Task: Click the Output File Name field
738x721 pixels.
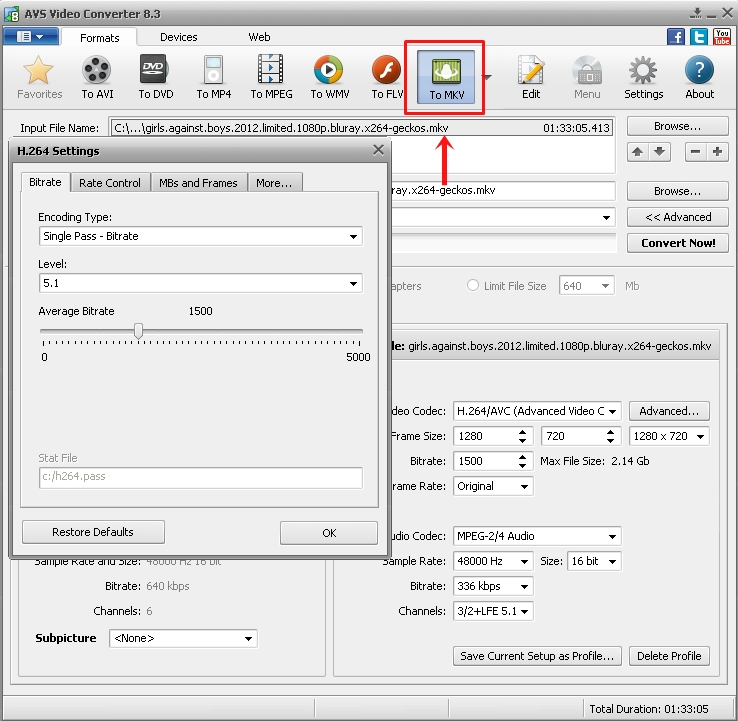Action: point(503,190)
